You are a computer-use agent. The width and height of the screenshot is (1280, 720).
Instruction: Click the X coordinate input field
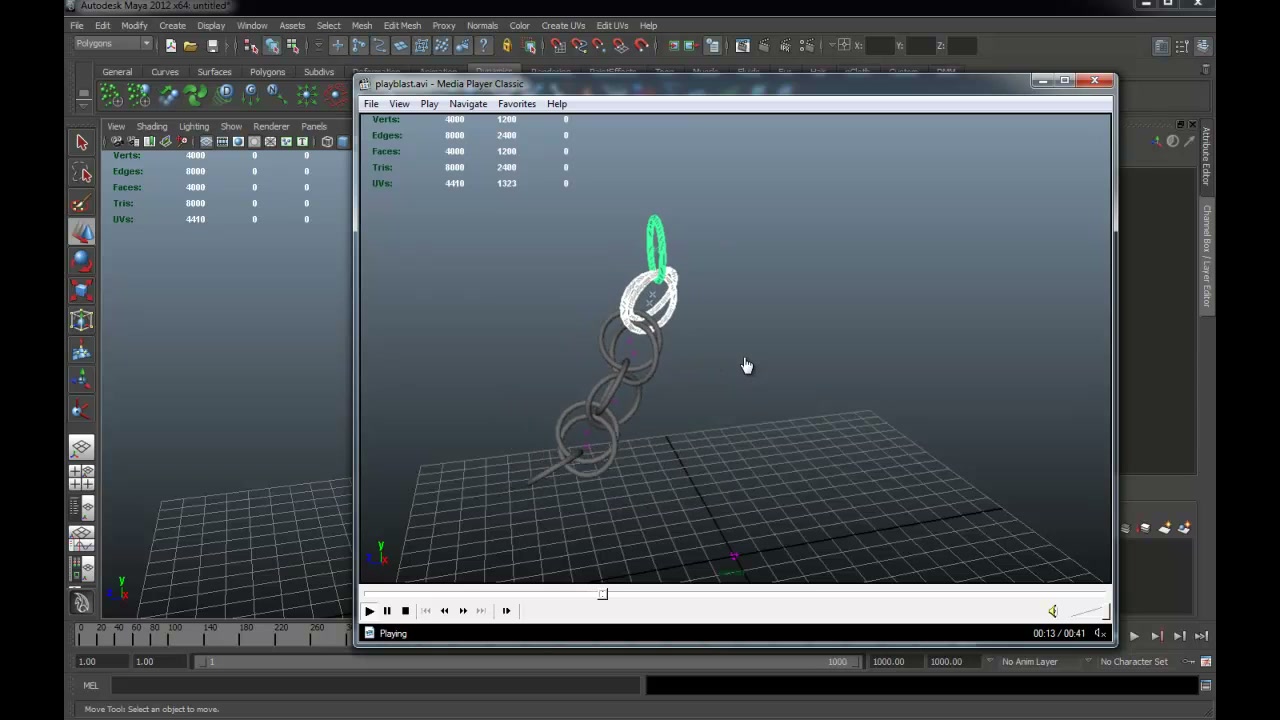[x=880, y=45]
